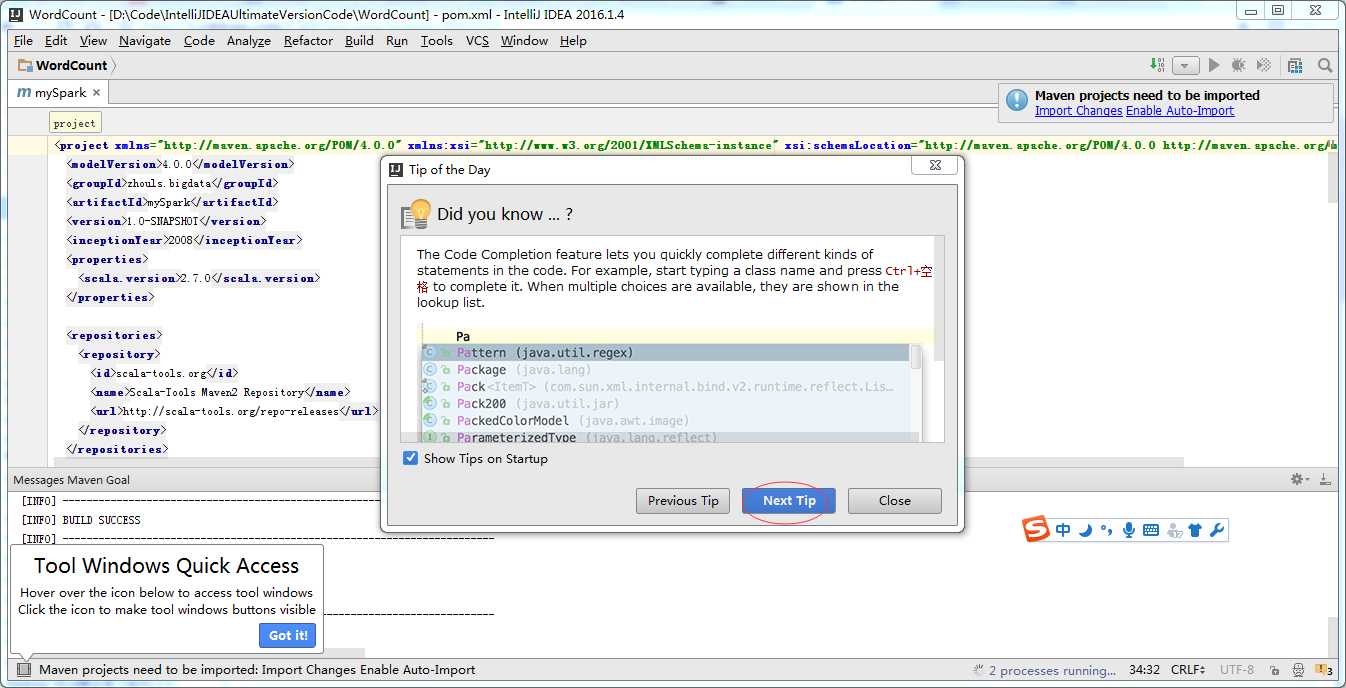This screenshot has width=1346, height=688.
Task: Open the VCS menu
Action: [x=477, y=40]
